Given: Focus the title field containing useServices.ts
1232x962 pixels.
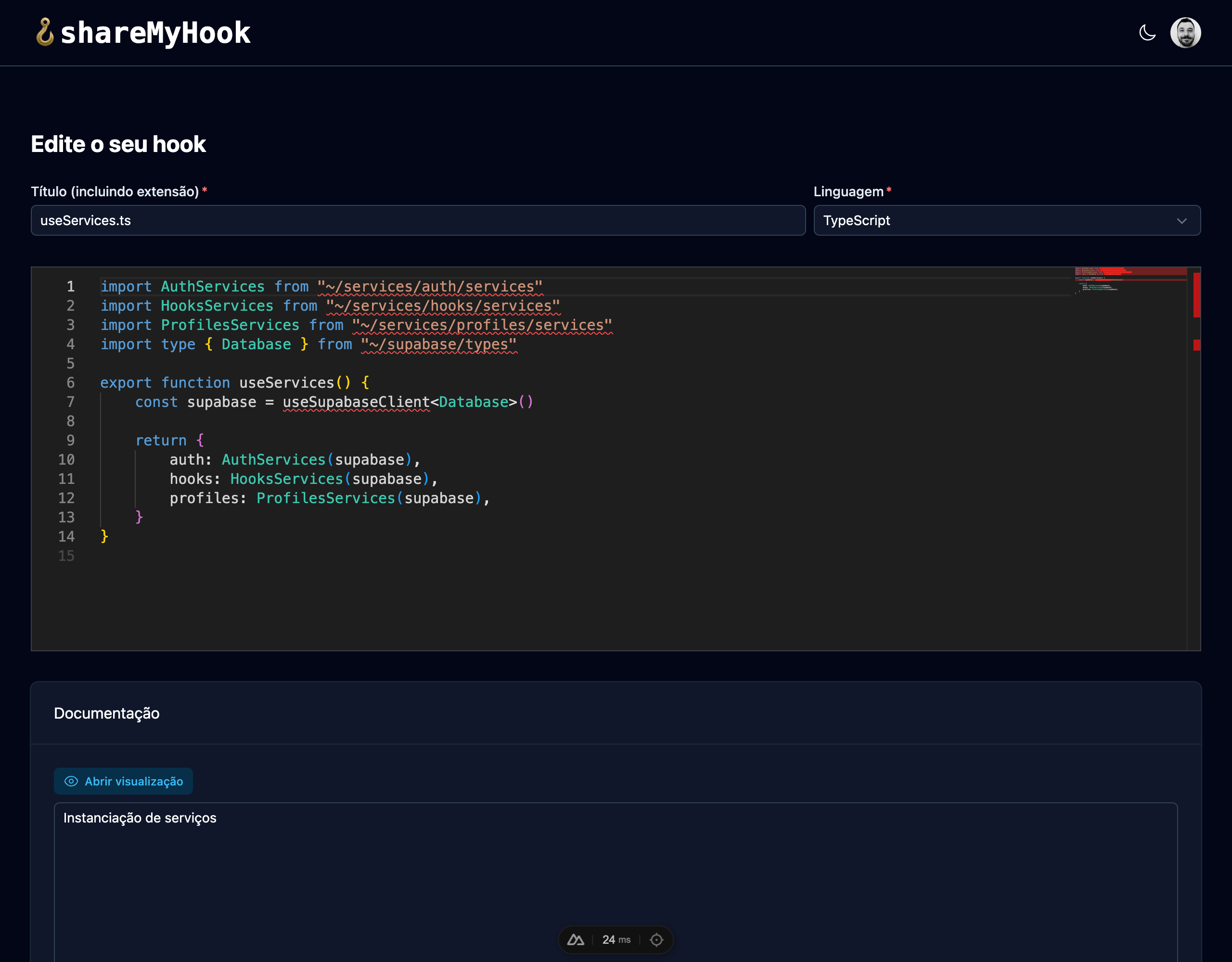Looking at the screenshot, I should tap(418, 220).
